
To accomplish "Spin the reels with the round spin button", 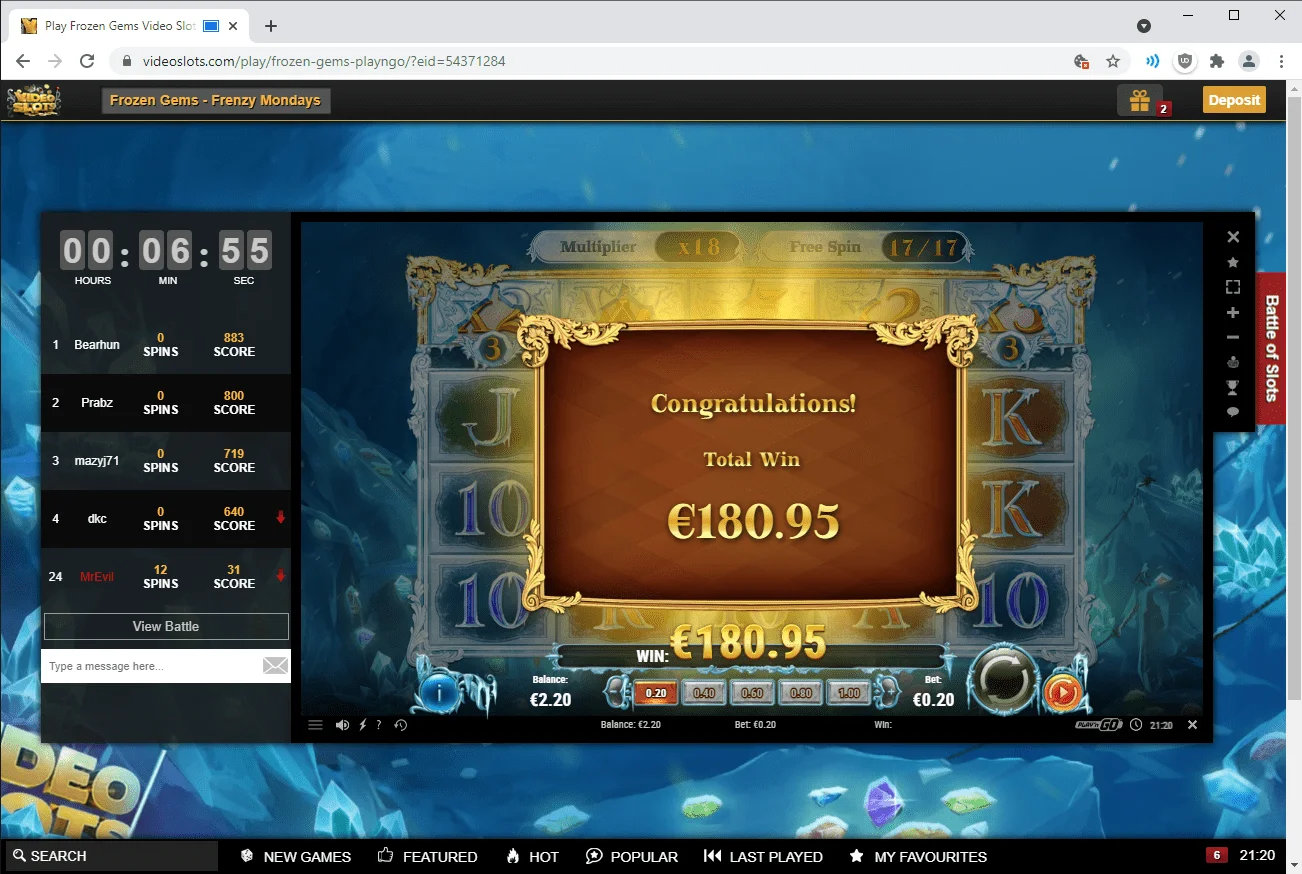I will [x=1005, y=679].
